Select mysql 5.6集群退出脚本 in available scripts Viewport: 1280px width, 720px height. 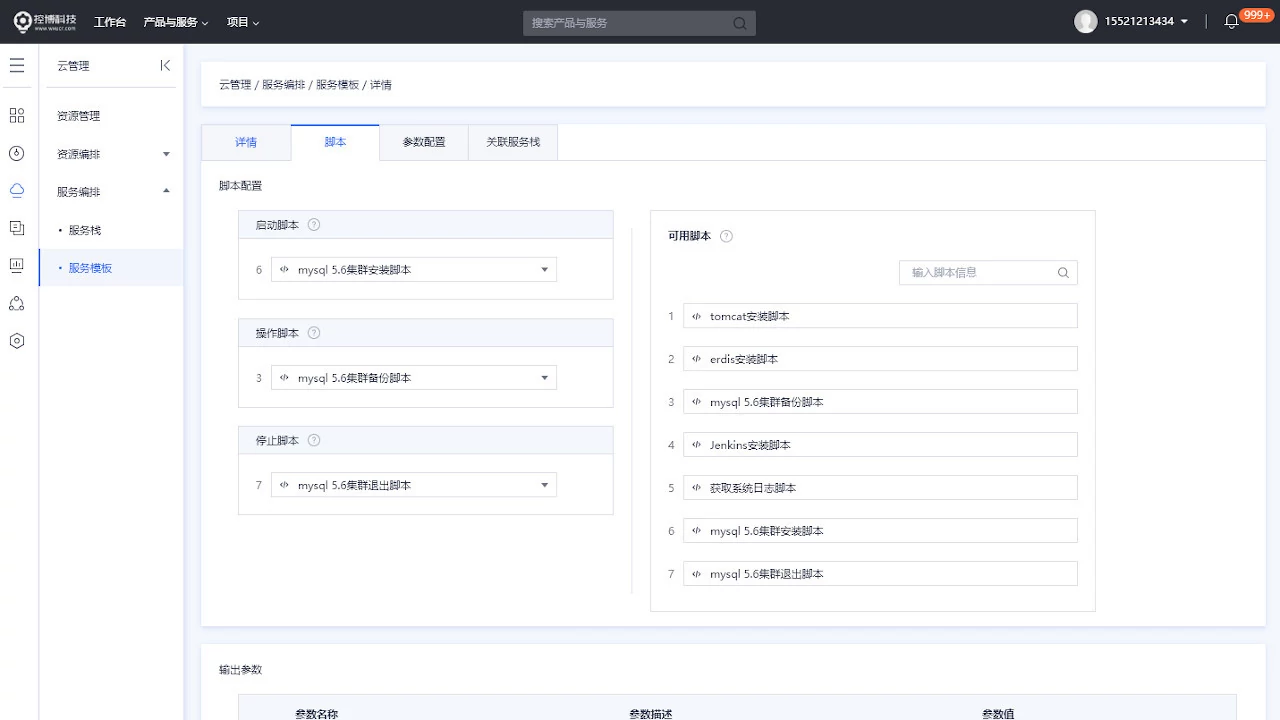tap(880, 574)
